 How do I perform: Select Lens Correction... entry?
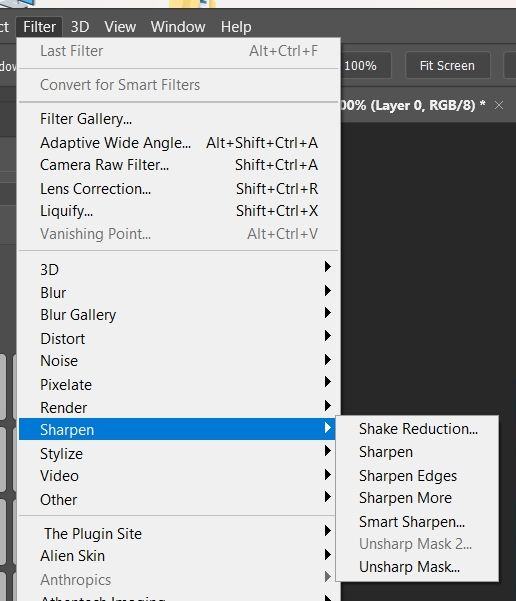(x=179, y=189)
